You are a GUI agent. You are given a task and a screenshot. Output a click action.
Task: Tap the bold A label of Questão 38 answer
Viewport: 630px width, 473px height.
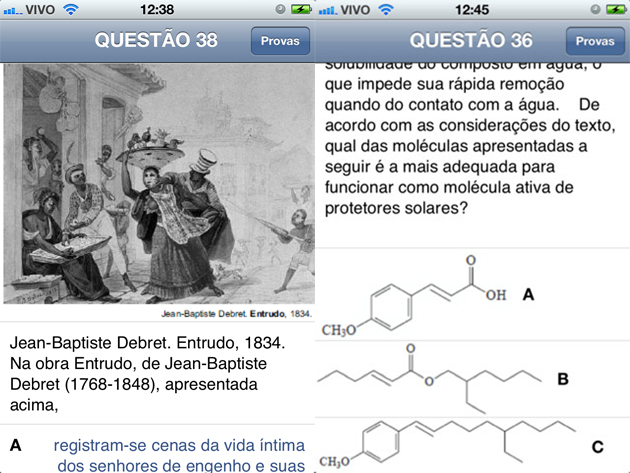[15, 445]
